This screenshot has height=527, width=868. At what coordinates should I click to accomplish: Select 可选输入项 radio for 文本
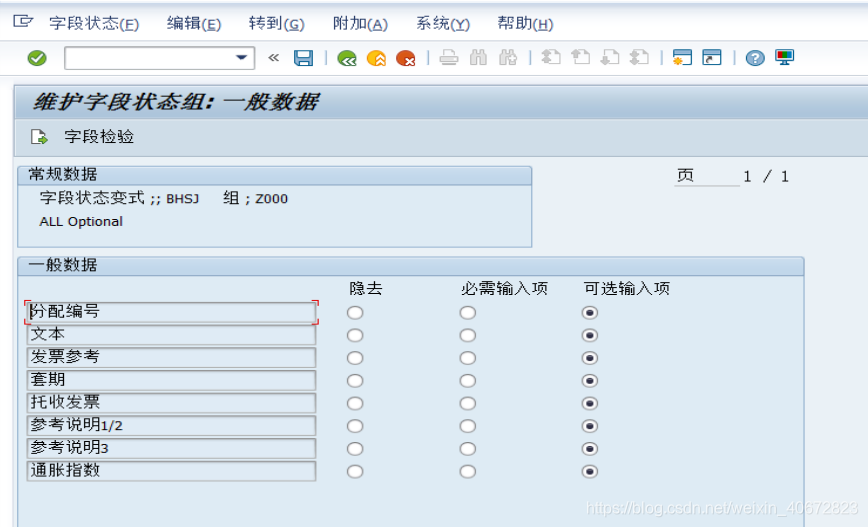(590, 335)
